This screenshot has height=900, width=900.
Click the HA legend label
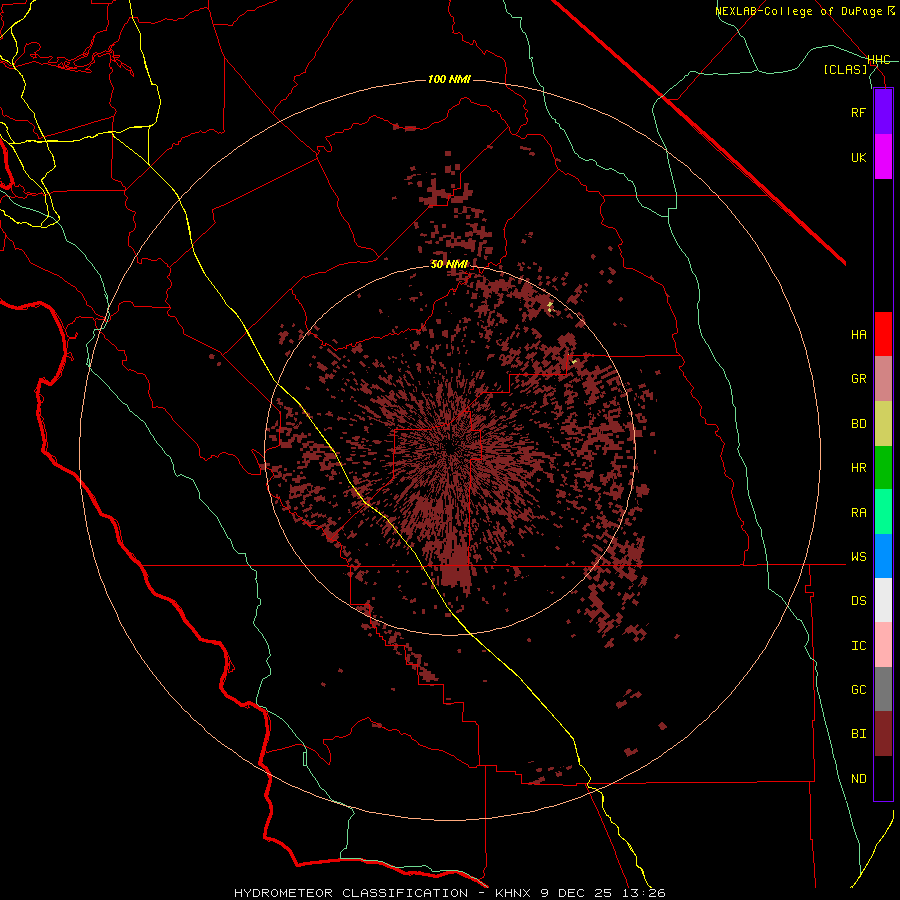click(858, 334)
